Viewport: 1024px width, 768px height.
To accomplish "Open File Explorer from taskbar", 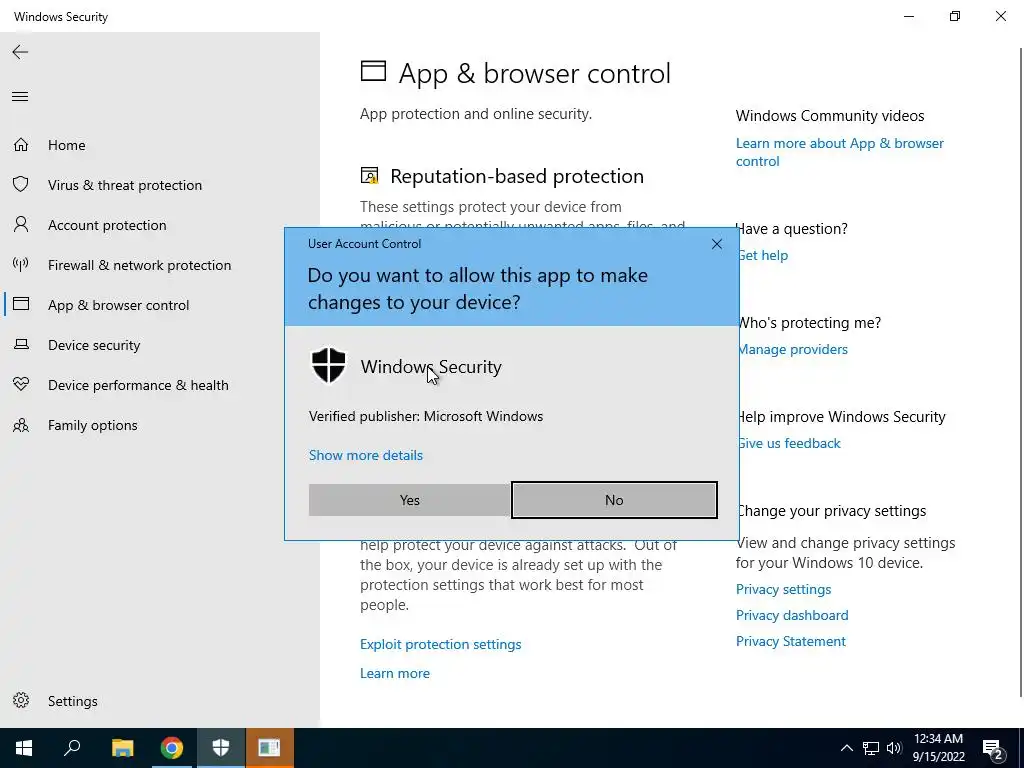I will click(x=122, y=748).
